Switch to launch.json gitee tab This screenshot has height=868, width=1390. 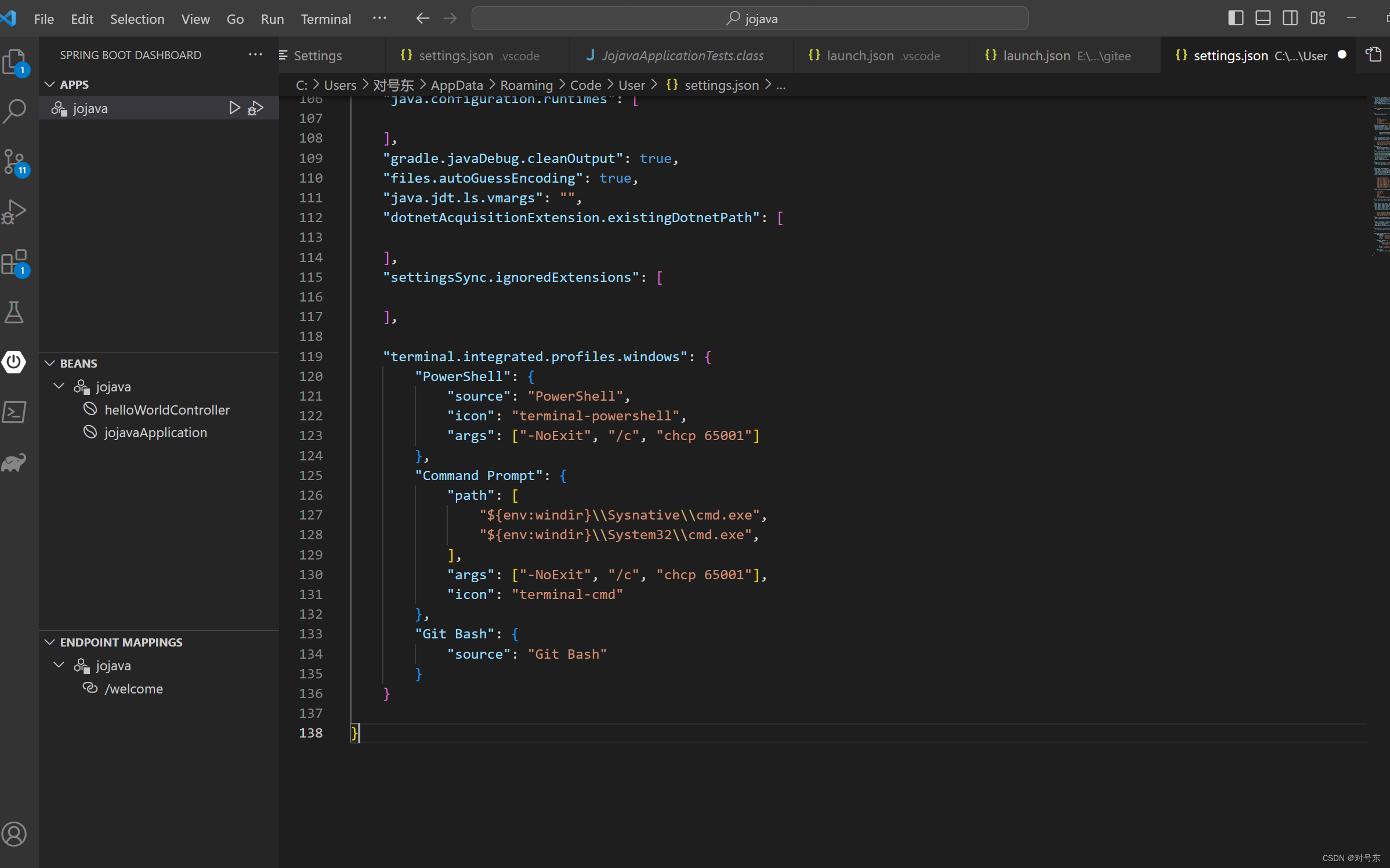pos(1065,56)
